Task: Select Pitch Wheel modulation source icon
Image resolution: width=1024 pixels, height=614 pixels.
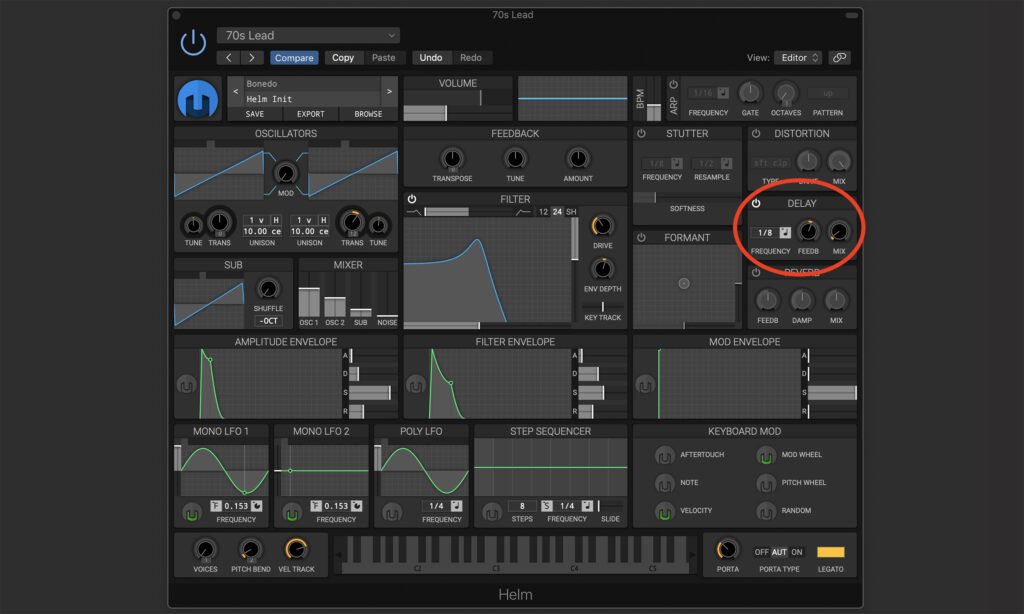Action: pyautogui.click(x=766, y=483)
